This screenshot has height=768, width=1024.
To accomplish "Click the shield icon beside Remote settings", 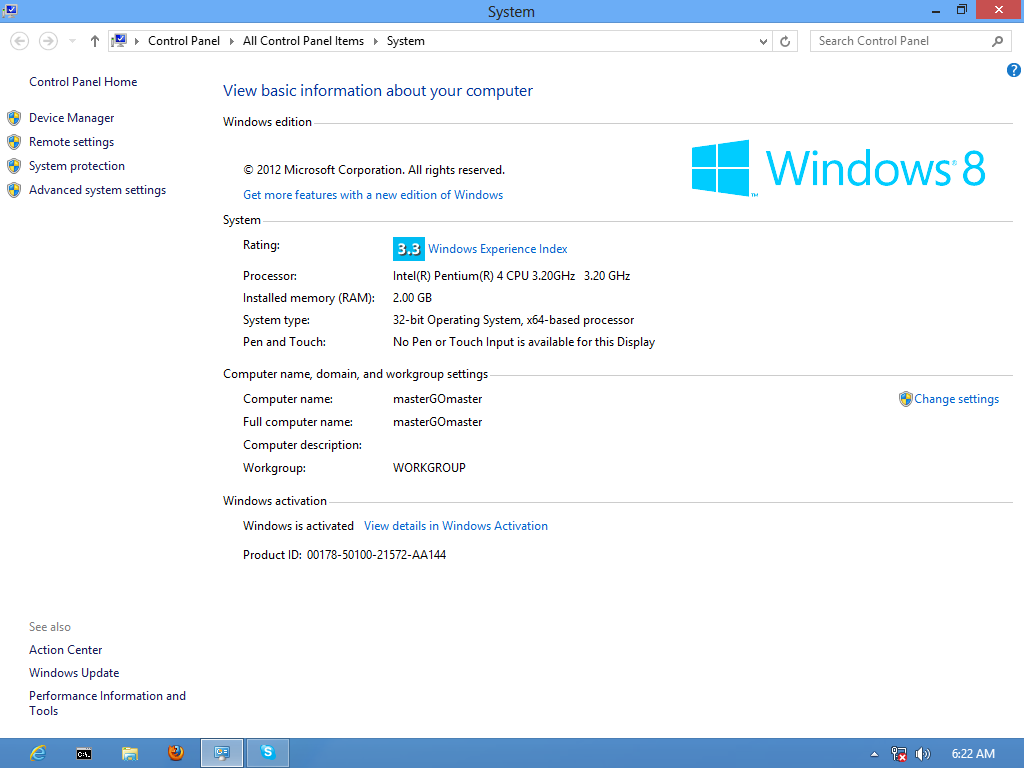I will pos(14,142).
